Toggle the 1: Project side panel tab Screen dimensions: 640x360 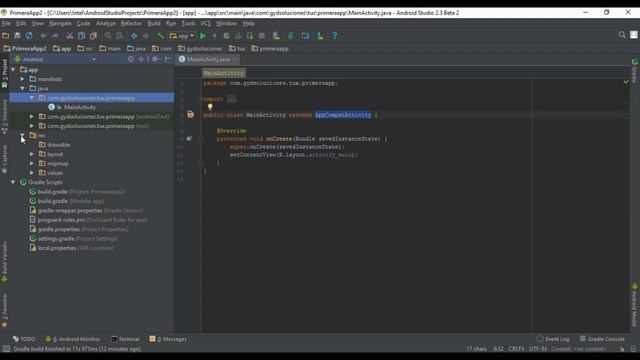click(x=4, y=73)
